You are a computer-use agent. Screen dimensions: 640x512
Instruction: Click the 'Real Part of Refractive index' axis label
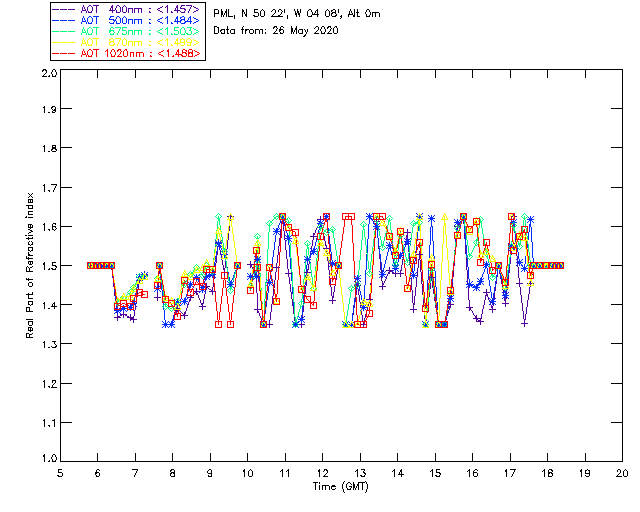coord(29,265)
